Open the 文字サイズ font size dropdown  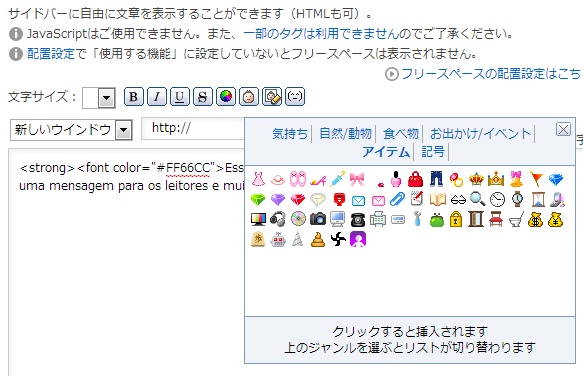99,98
